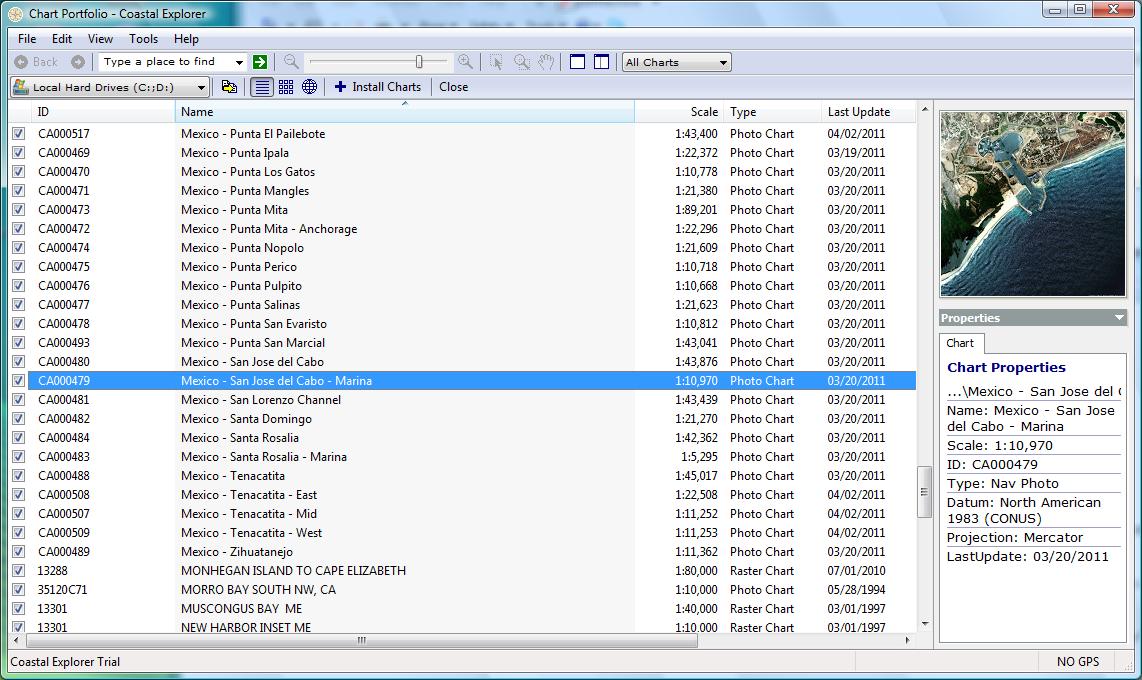Viewport: 1142px width, 680px height.
Task: Click the zoom out magnifier icon
Action: pos(291,62)
